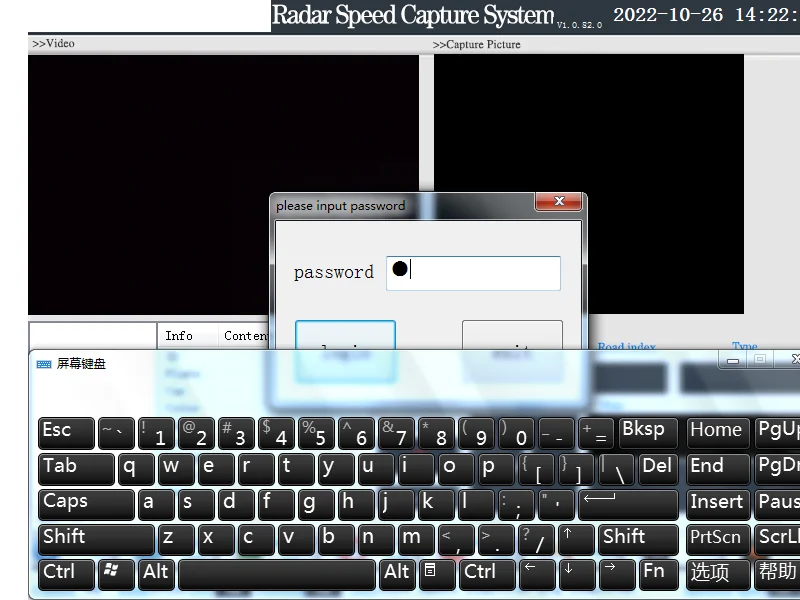Tap the Tab key on the on-screen keyboard
This screenshot has height=600, width=800.
click(x=76, y=468)
